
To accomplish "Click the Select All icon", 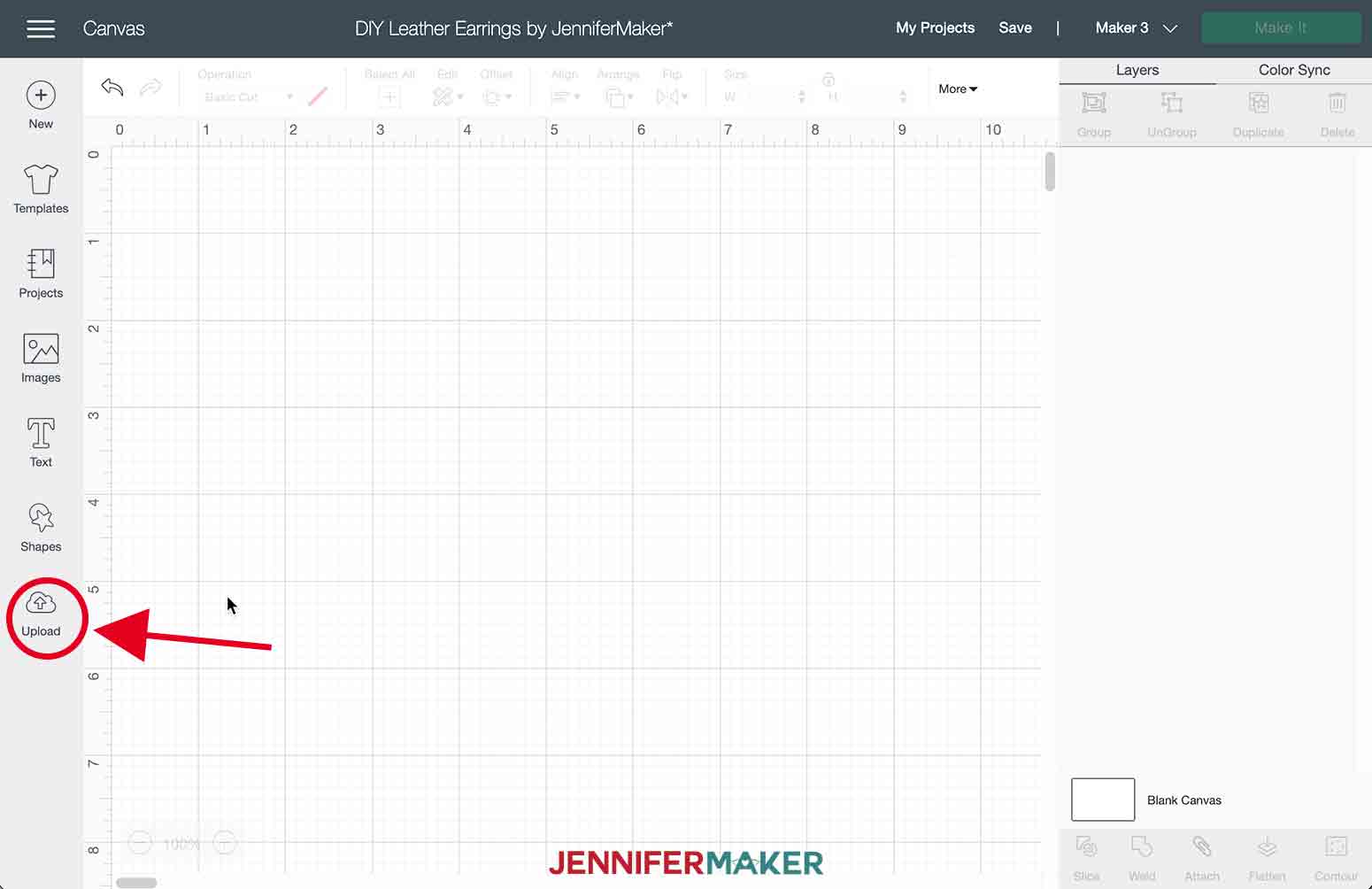I will (x=389, y=97).
